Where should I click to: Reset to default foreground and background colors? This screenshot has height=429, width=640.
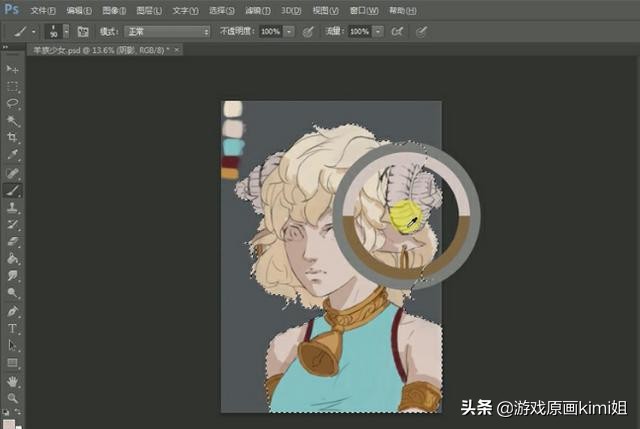[x=5, y=412]
